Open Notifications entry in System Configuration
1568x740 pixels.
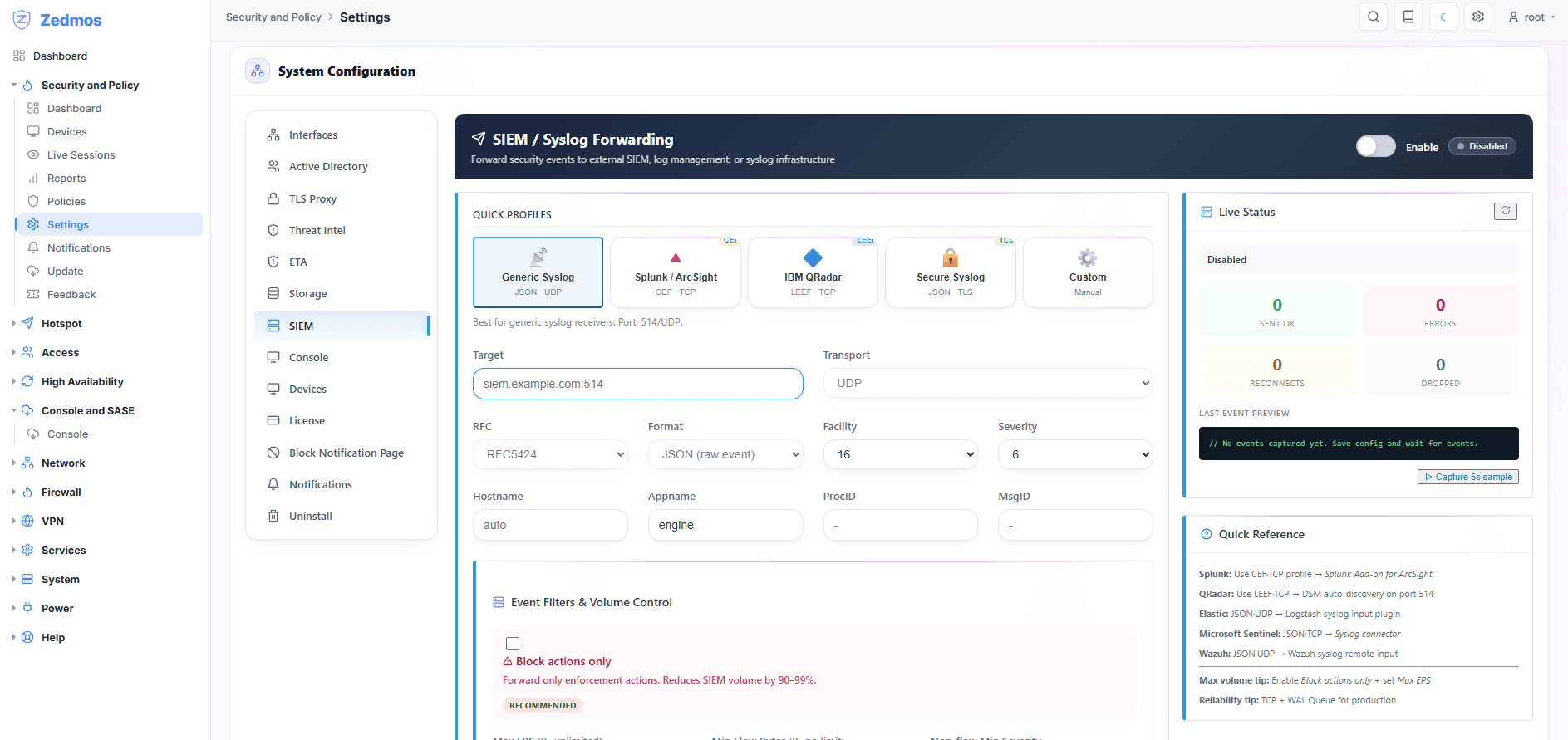[342, 484]
